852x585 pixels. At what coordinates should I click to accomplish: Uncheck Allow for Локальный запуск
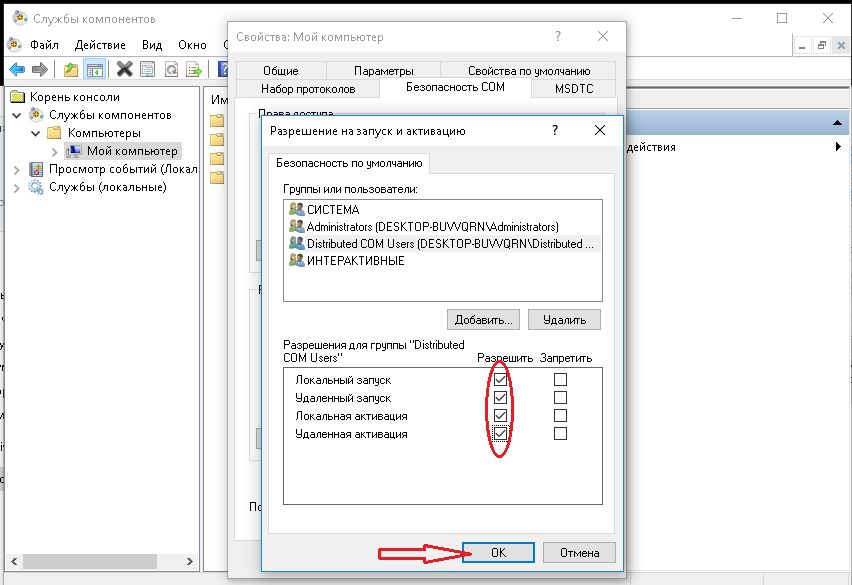coord(500,380)
